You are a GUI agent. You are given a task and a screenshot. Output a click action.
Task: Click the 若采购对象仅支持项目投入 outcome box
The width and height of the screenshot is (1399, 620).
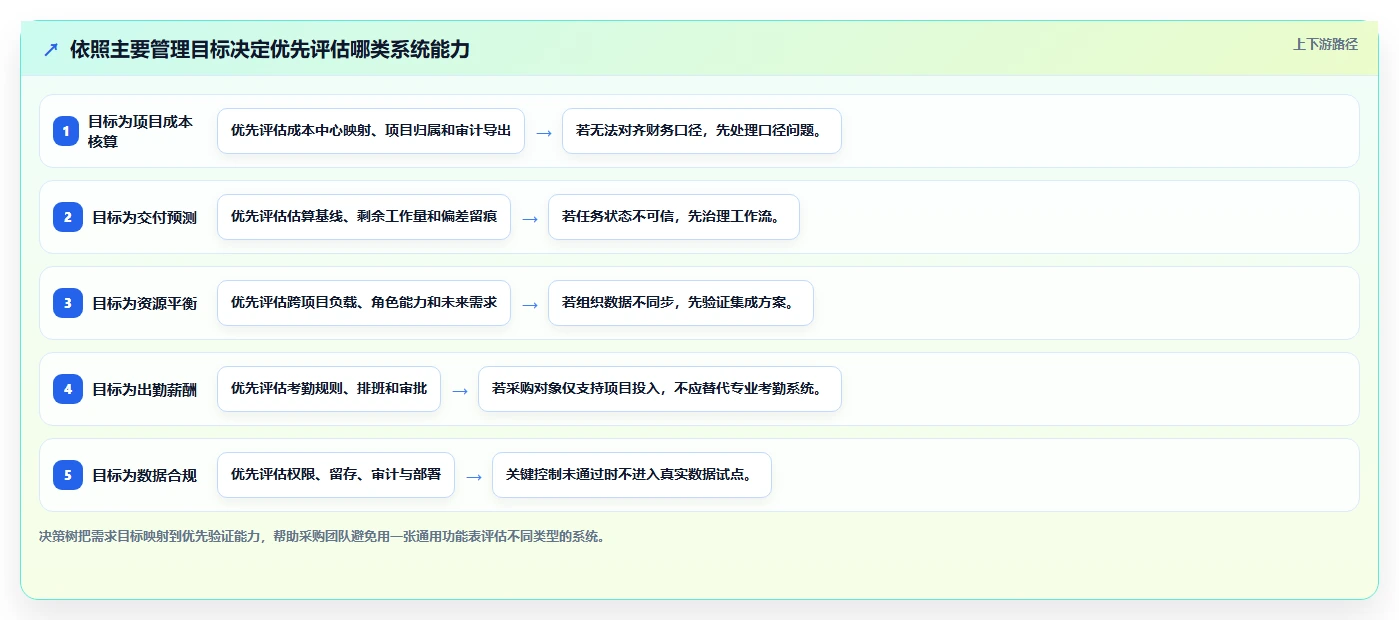[x=660, y=389]
